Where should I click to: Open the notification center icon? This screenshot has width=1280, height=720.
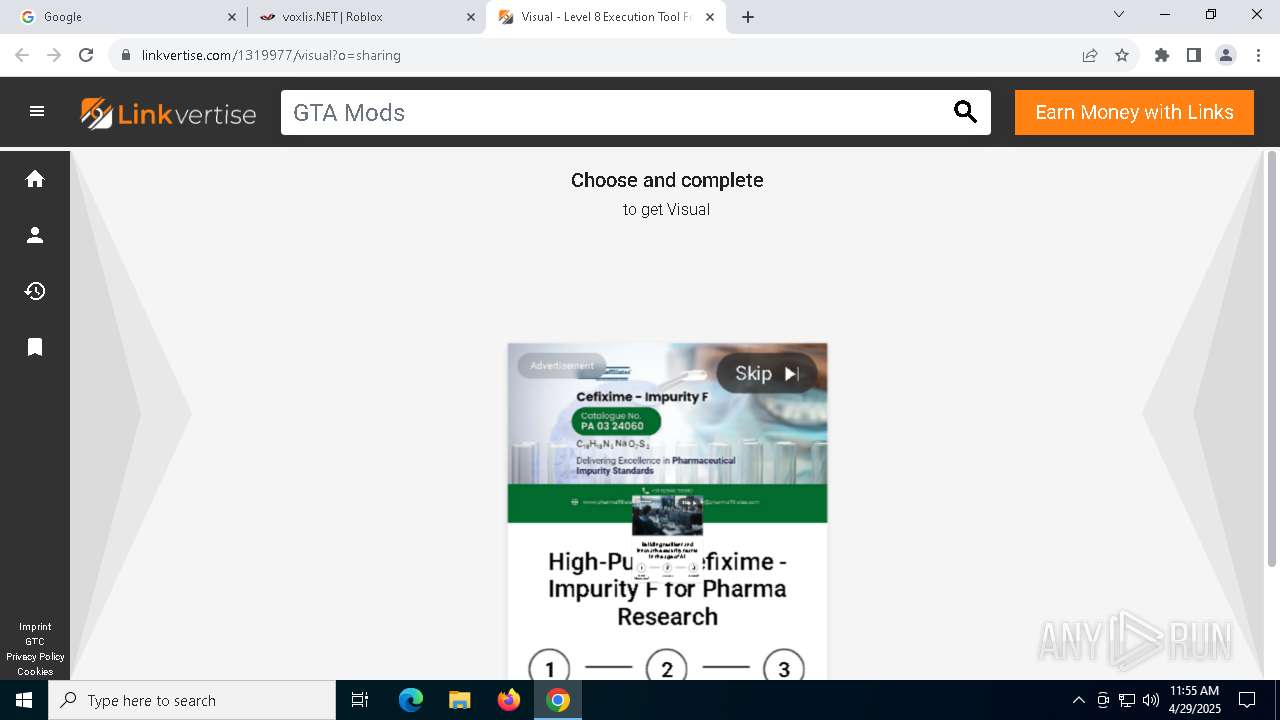(x=1247, y=700)
